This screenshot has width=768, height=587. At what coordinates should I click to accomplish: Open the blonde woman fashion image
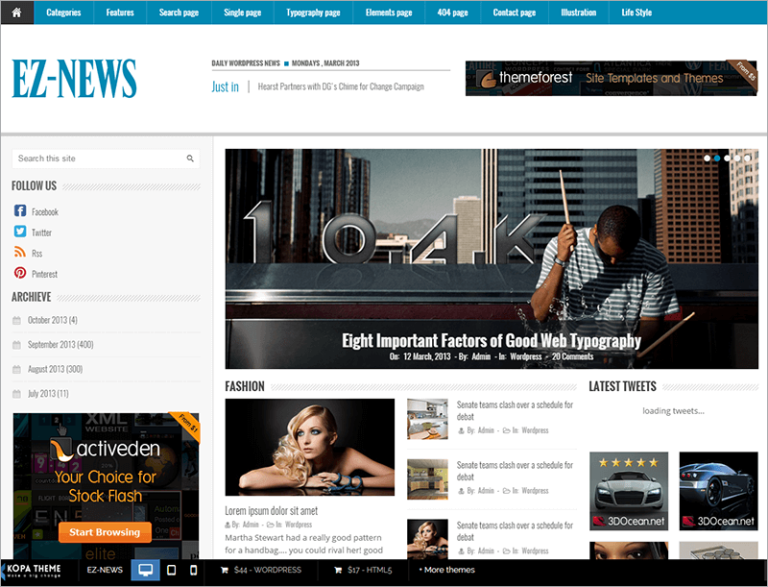click(310, 447)
